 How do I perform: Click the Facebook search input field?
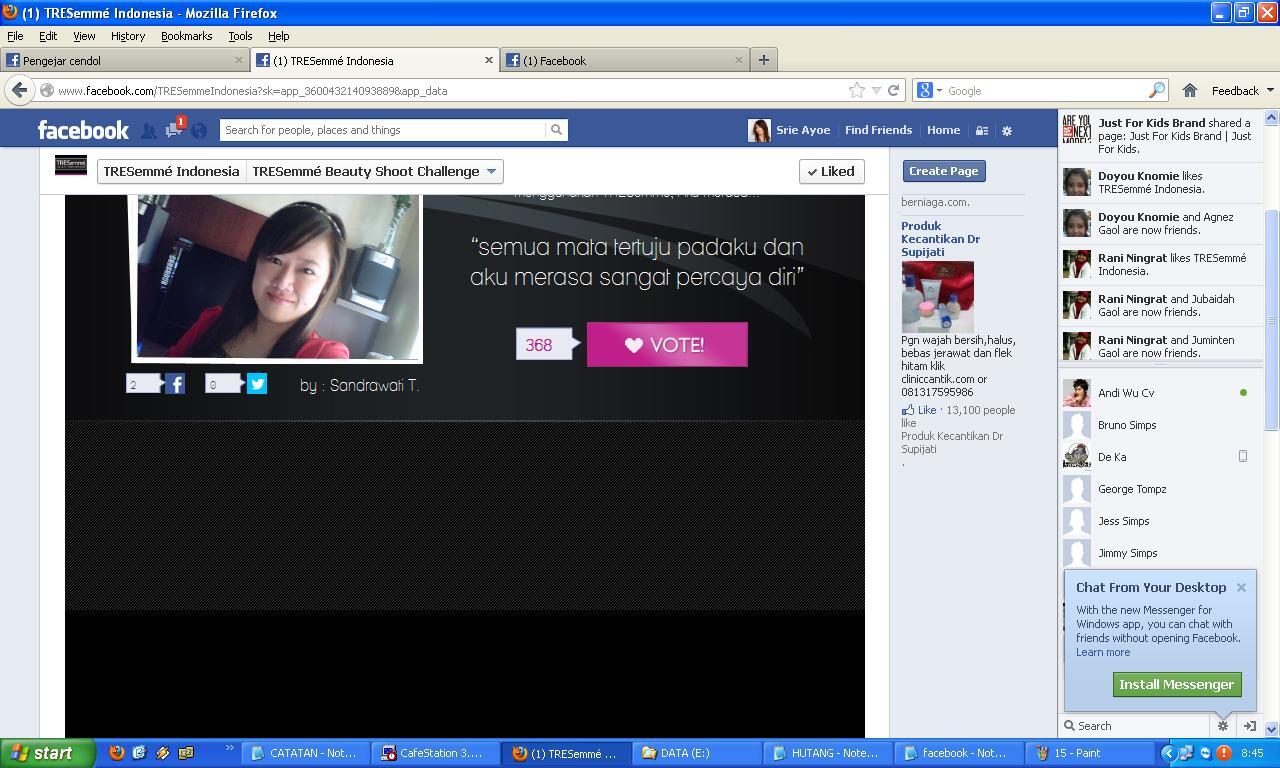point(383,130)
